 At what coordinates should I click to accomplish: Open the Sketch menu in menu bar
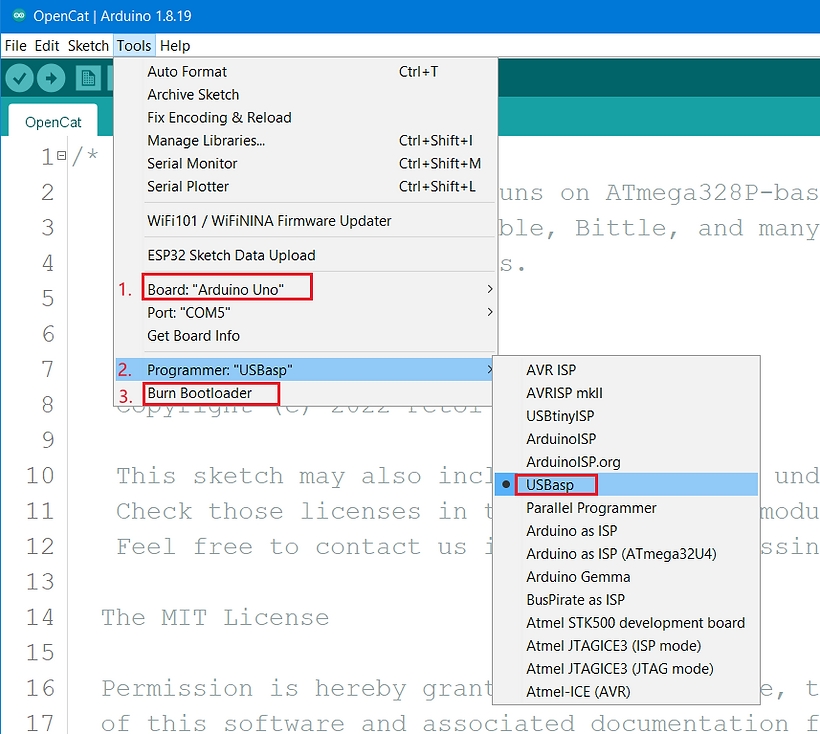(x=88, y=46)
